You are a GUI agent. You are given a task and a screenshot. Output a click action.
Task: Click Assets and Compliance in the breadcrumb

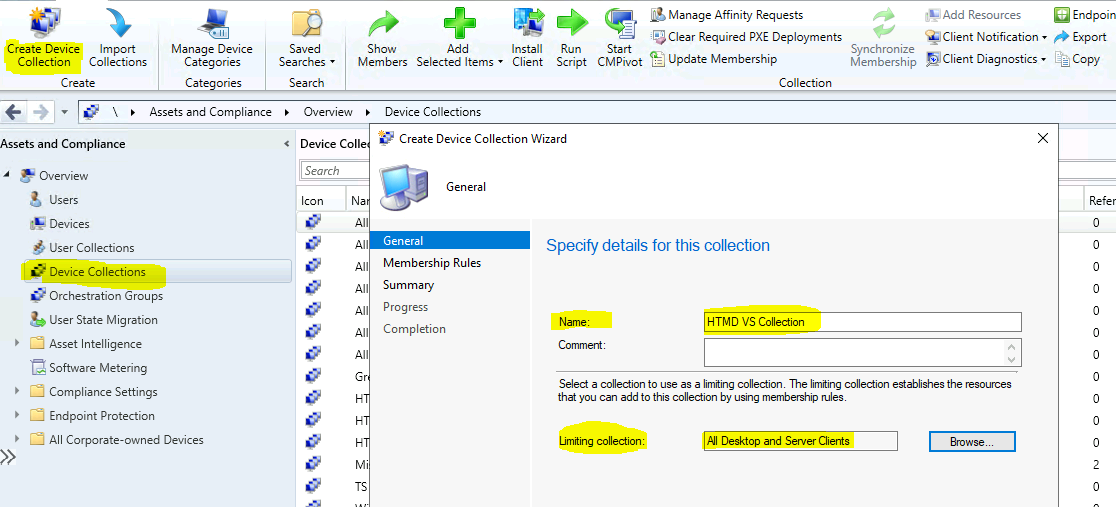[x=211, y=112]
